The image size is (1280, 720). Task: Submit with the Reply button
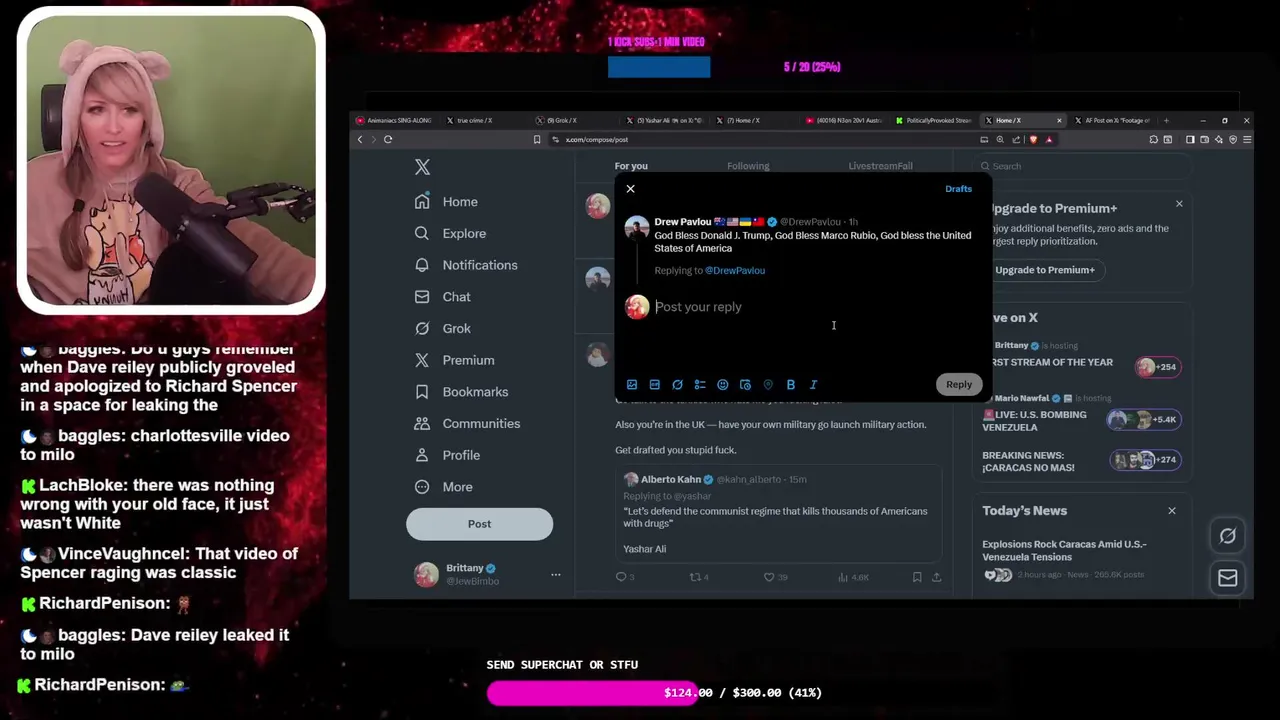pyautogui.click(x=959, y=384)
